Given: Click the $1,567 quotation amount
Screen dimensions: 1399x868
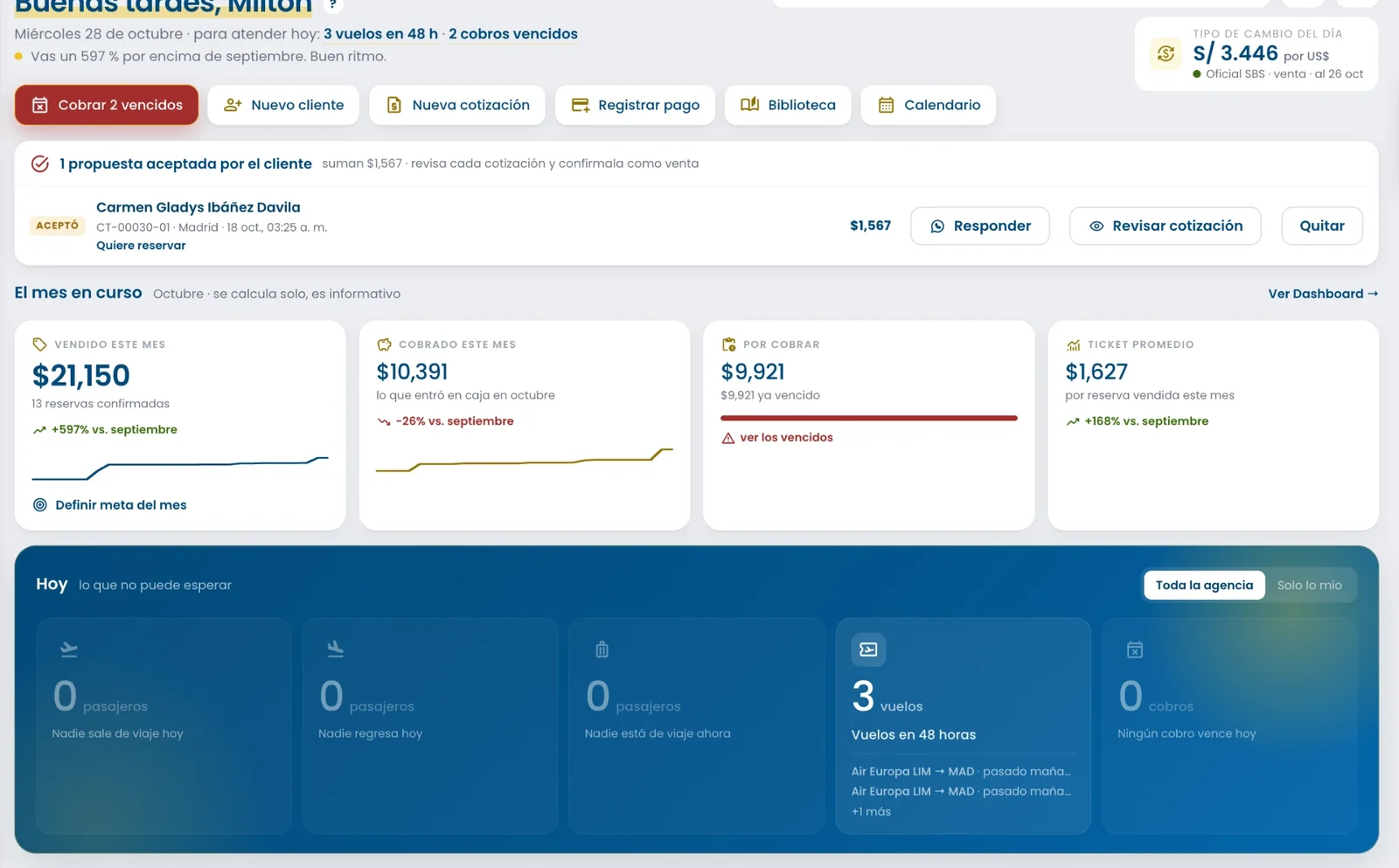Looking at the screenshot, I should (x=870, y=226).
